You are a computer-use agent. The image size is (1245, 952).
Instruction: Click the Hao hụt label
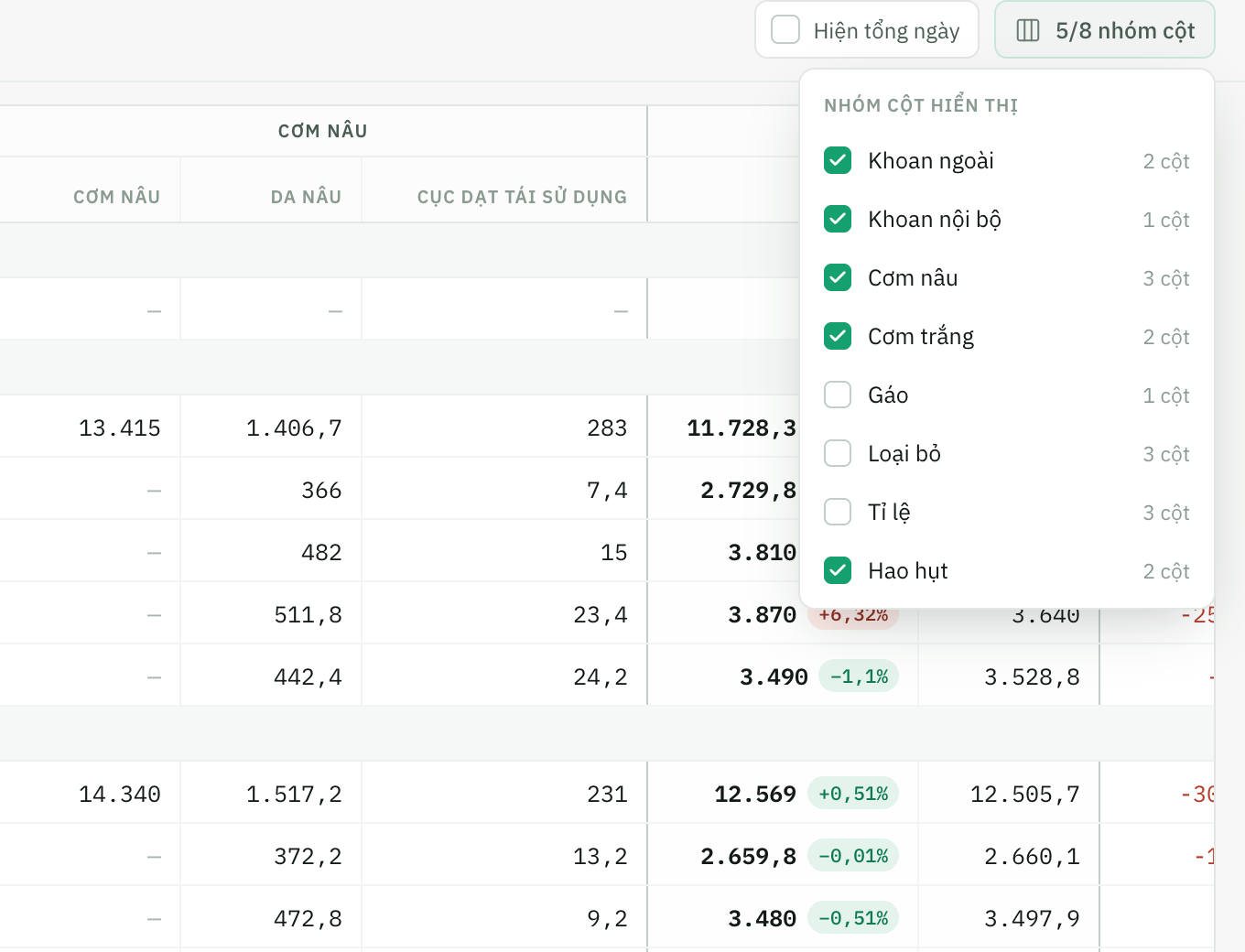908,571
